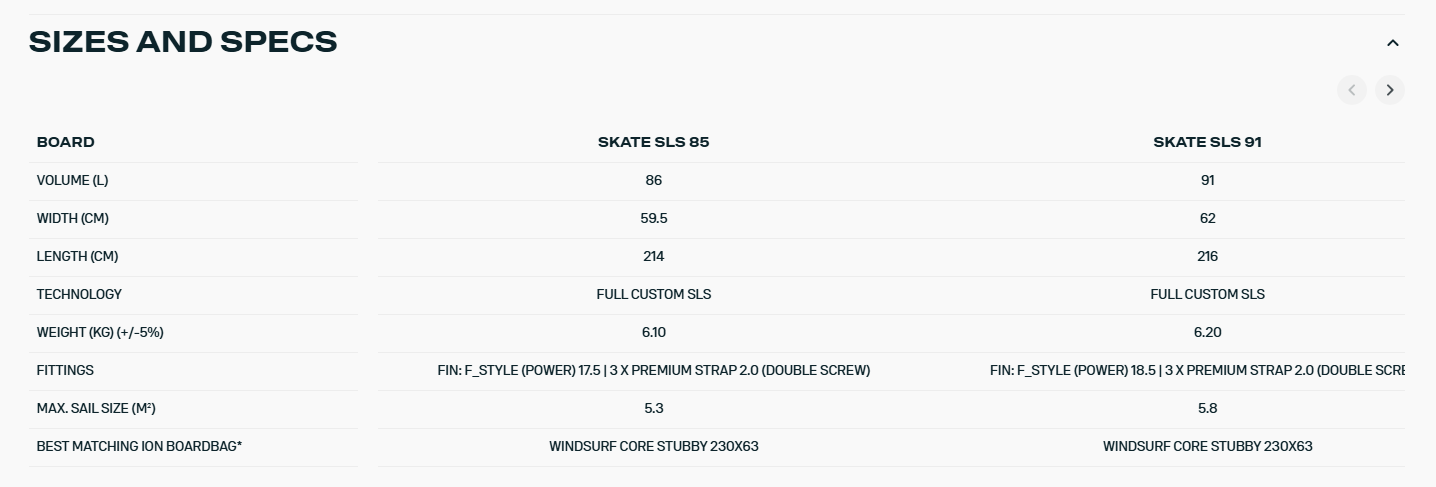
Task: Click the Full Custom SLS cell for SLS 85
Action: point(653,294)
